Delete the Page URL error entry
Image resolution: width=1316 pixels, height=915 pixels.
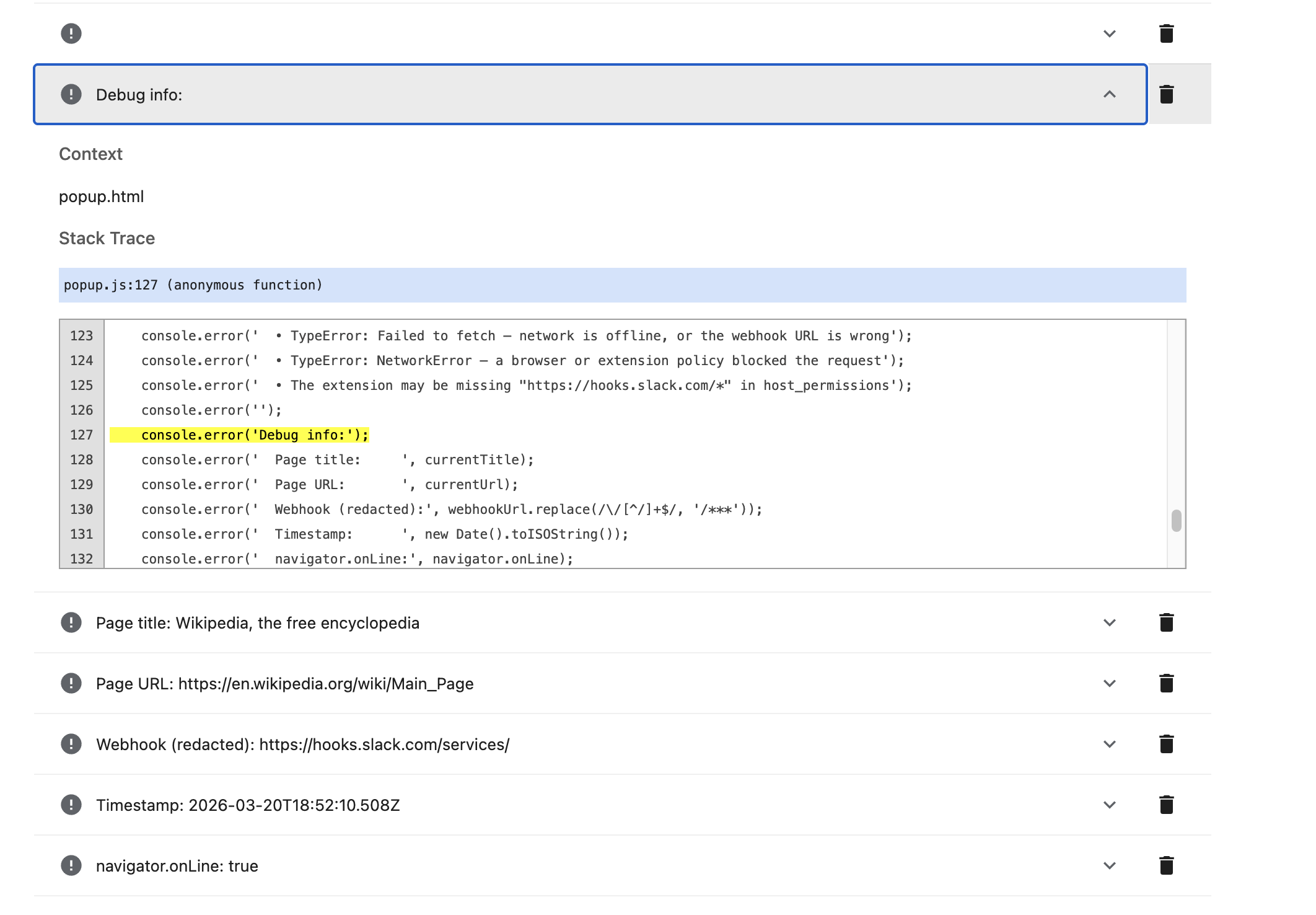[x=1166, y=683]
